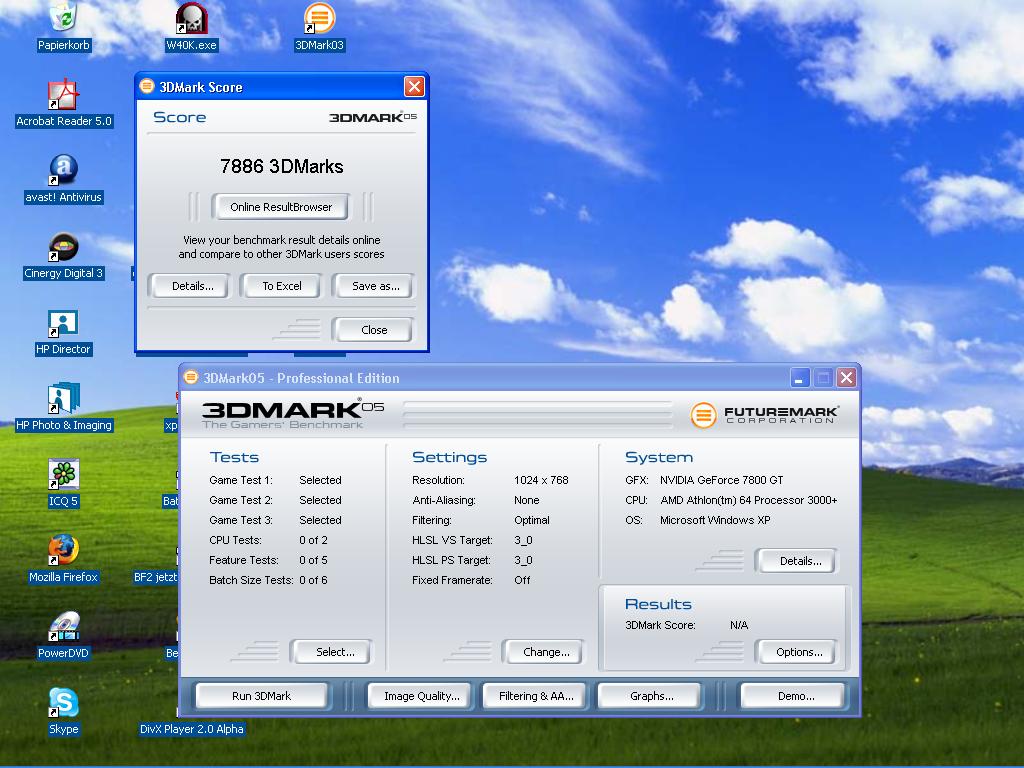The width and height of the screenshot is (1024, 768).
Task: Click the 3DMark05 Gamers' Benchmark logo
Action: (x=293, y=415)
